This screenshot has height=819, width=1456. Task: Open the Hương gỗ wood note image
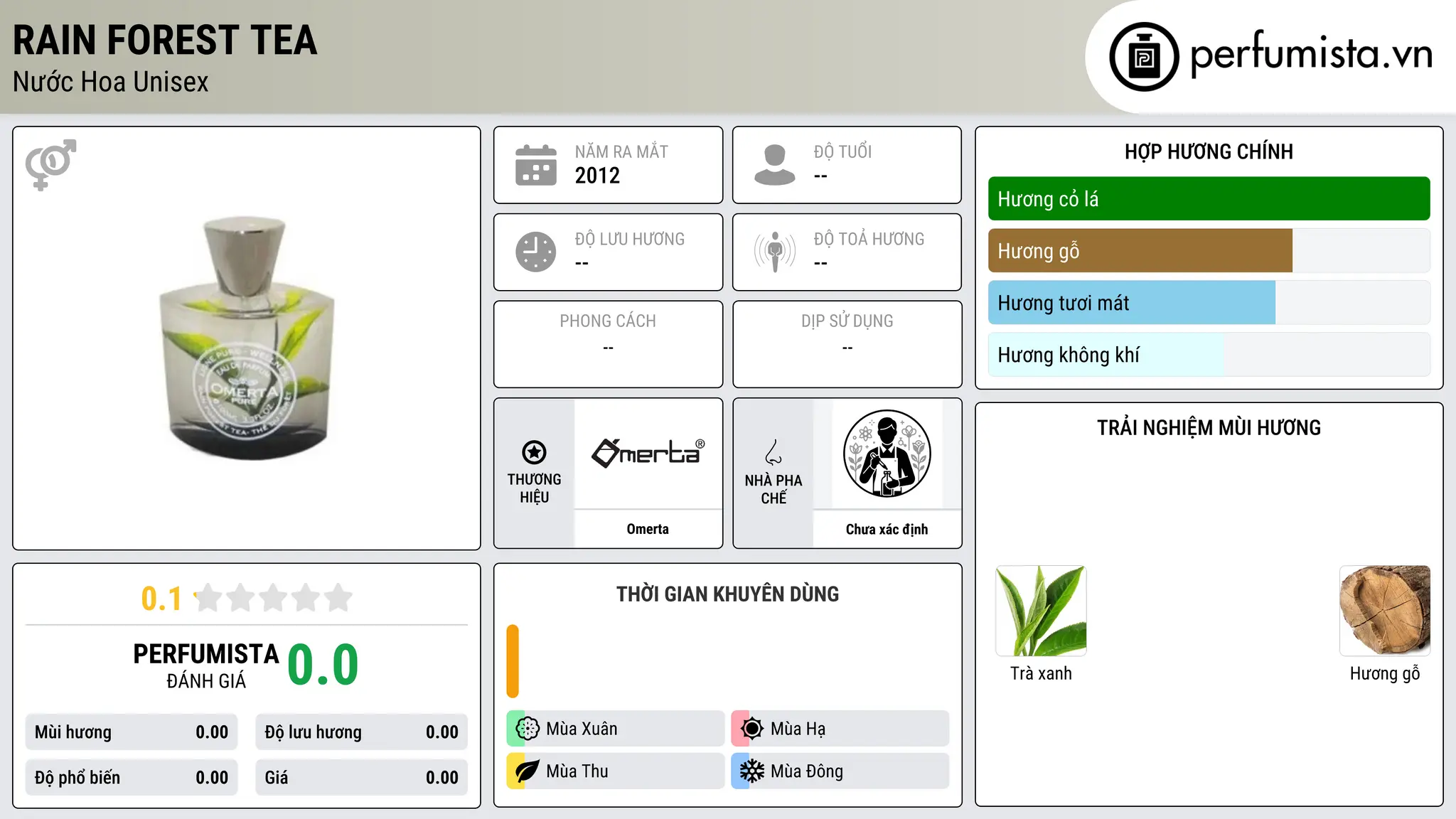[1385, 611]
